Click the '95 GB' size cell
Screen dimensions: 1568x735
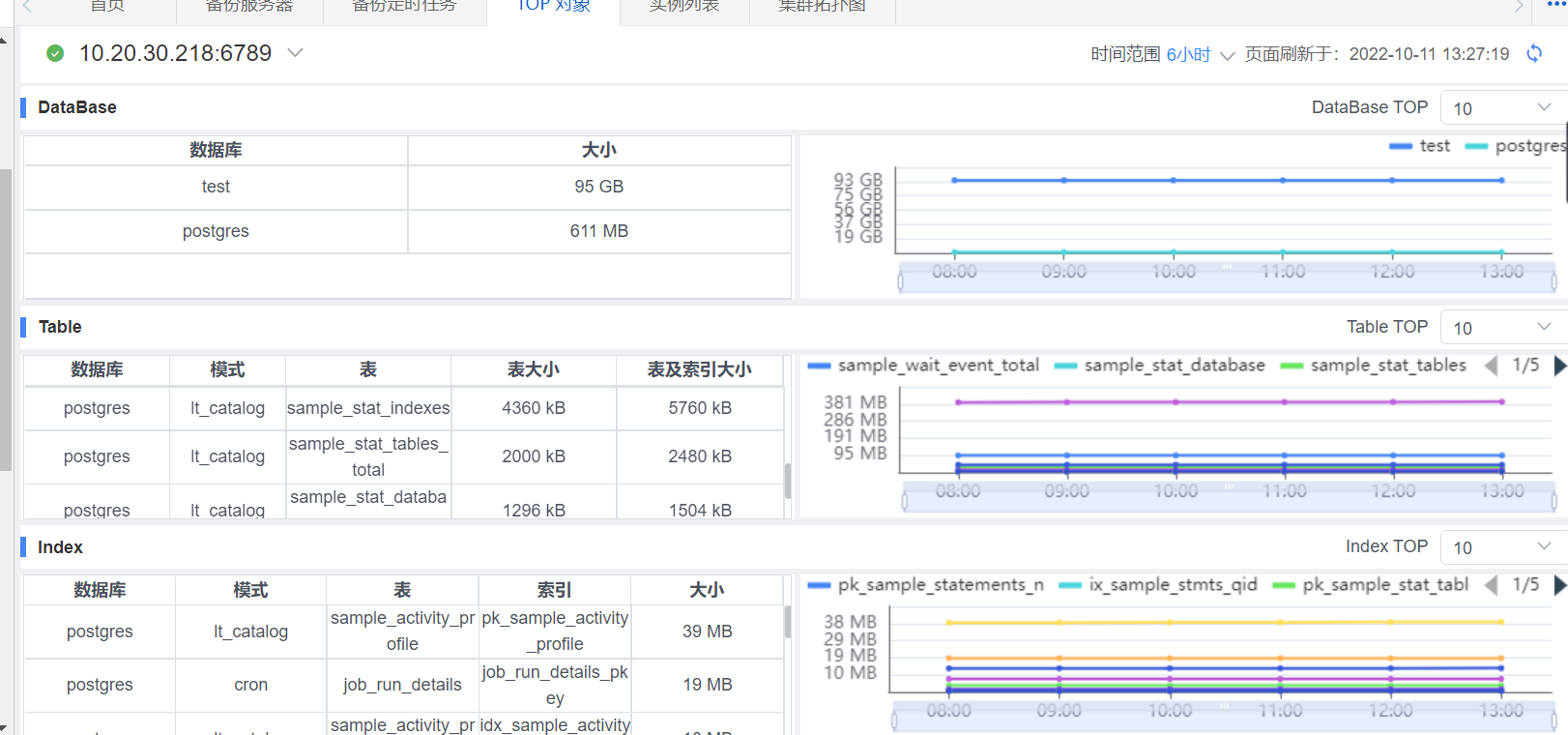pos(599,187)
